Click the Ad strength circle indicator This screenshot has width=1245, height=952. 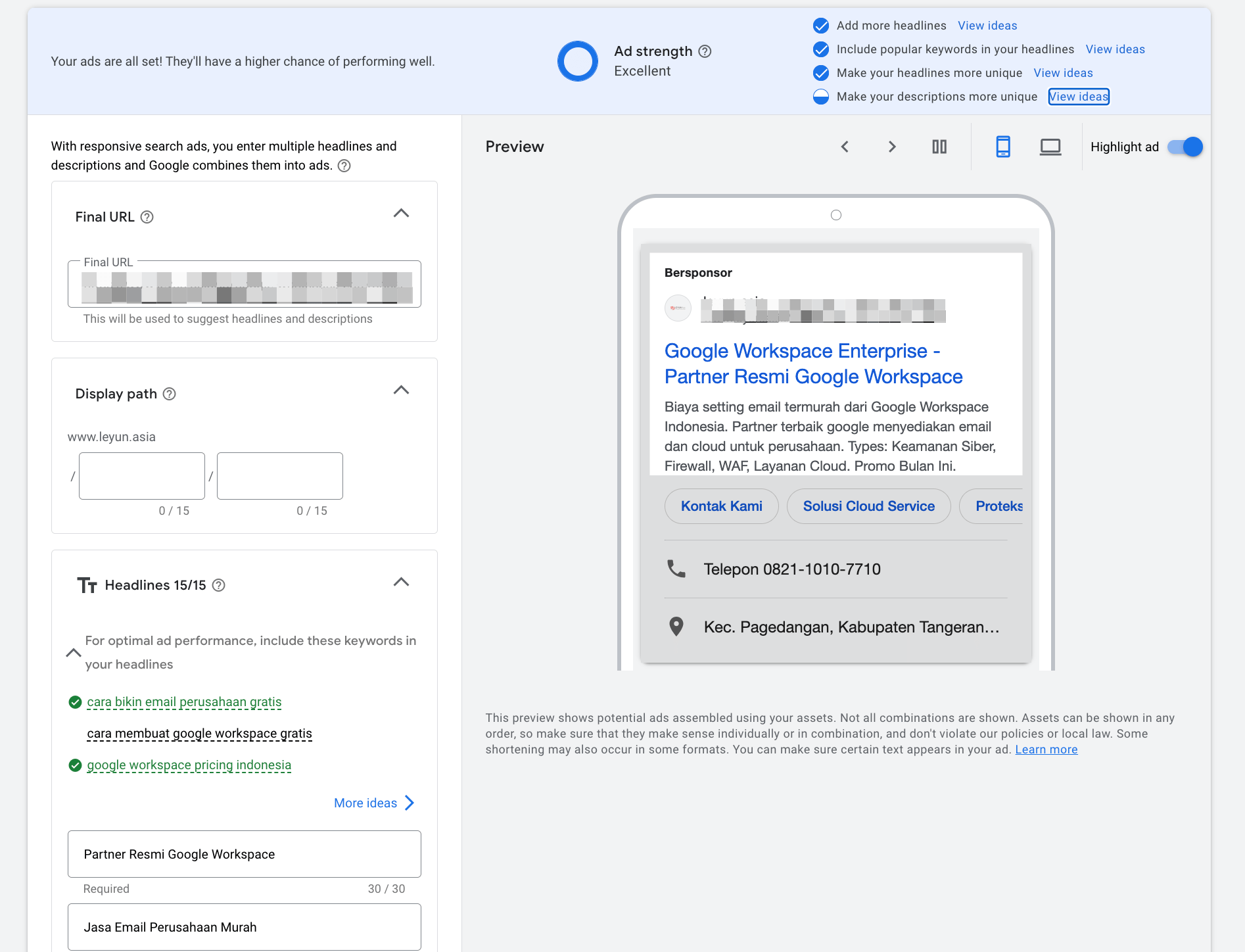tap(578, 61)
